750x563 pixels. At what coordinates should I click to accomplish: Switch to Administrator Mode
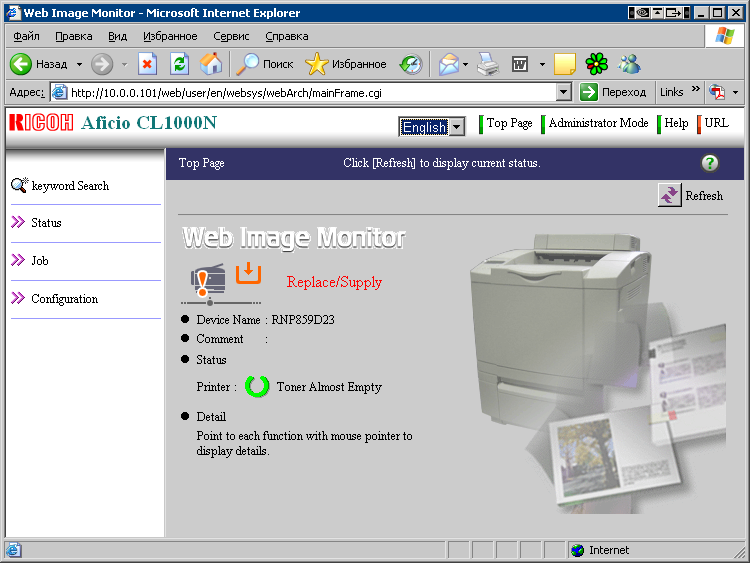pyautogui.click(x=598, y=123)
